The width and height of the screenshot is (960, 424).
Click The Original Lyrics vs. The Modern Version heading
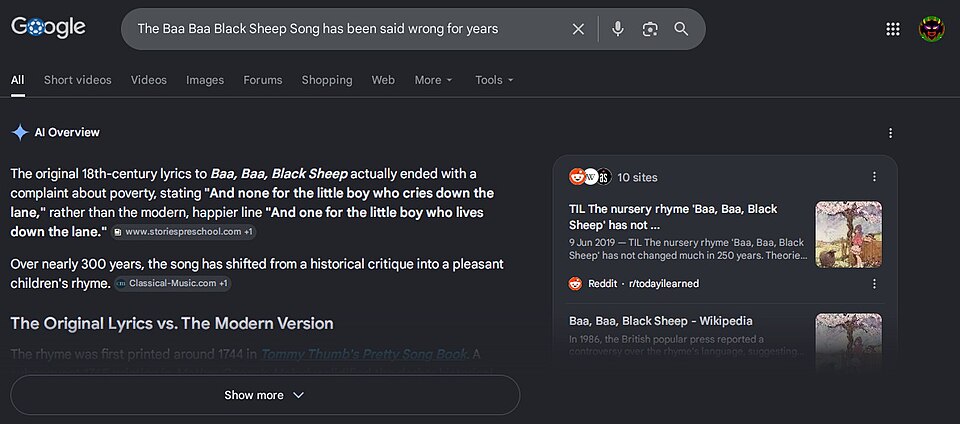[x=172, y=323]
